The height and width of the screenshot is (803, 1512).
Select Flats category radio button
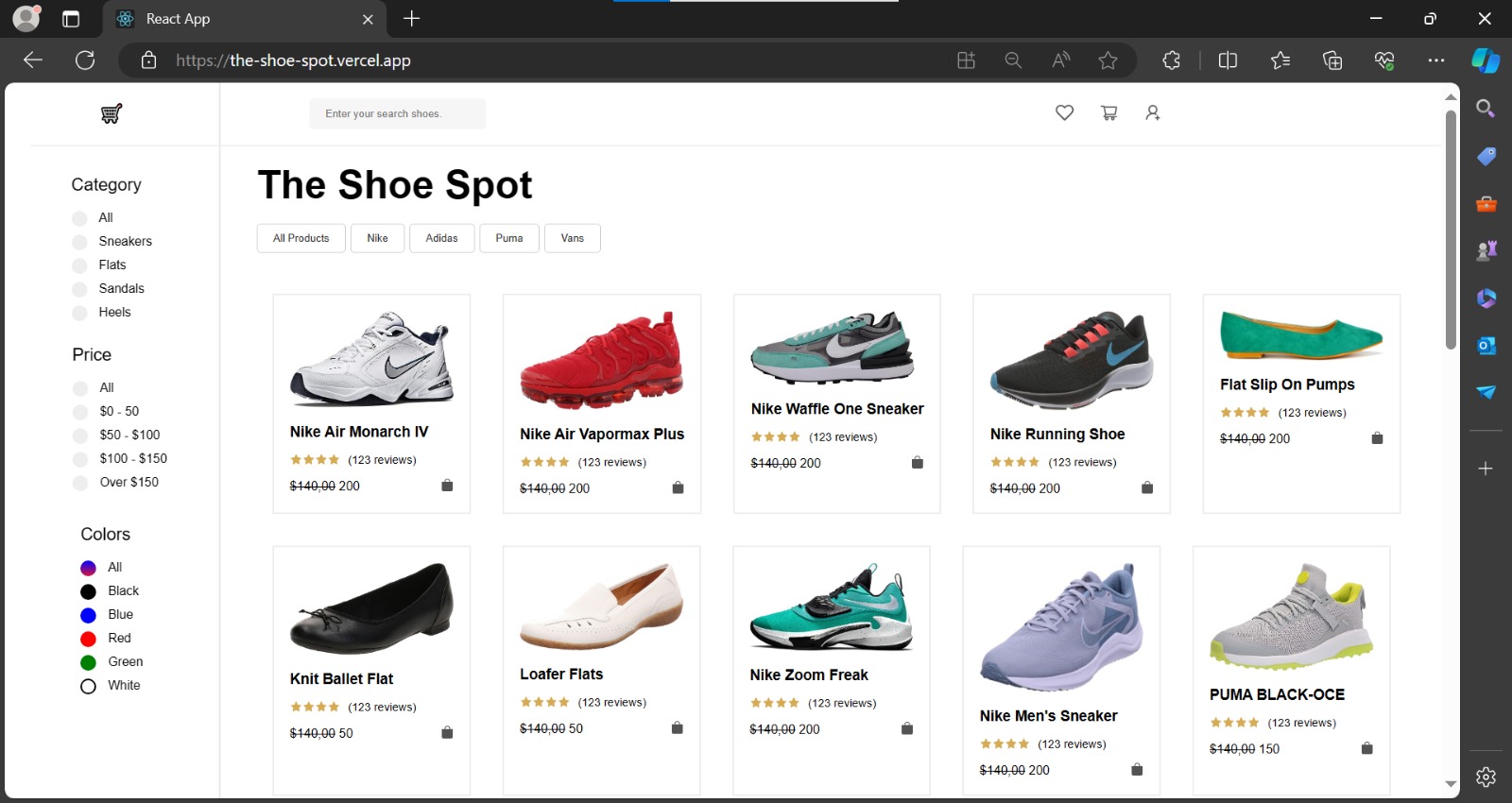pyautogui.click(x=79, y=265)
